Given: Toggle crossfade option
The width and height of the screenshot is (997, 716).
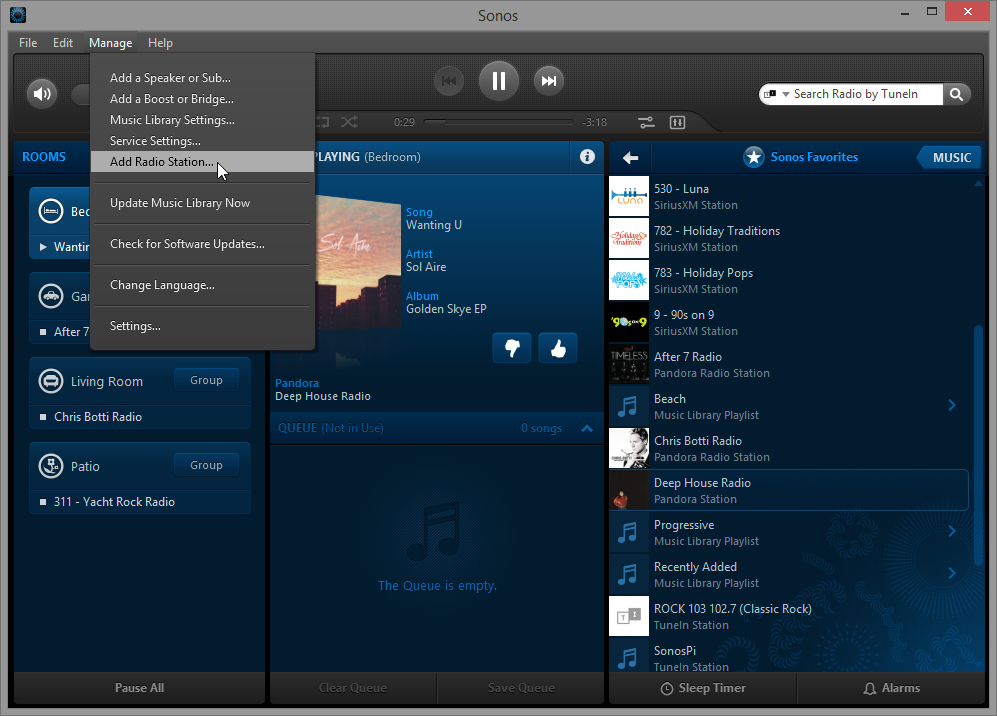Looking at the screenshot, I should click(646, 122).
